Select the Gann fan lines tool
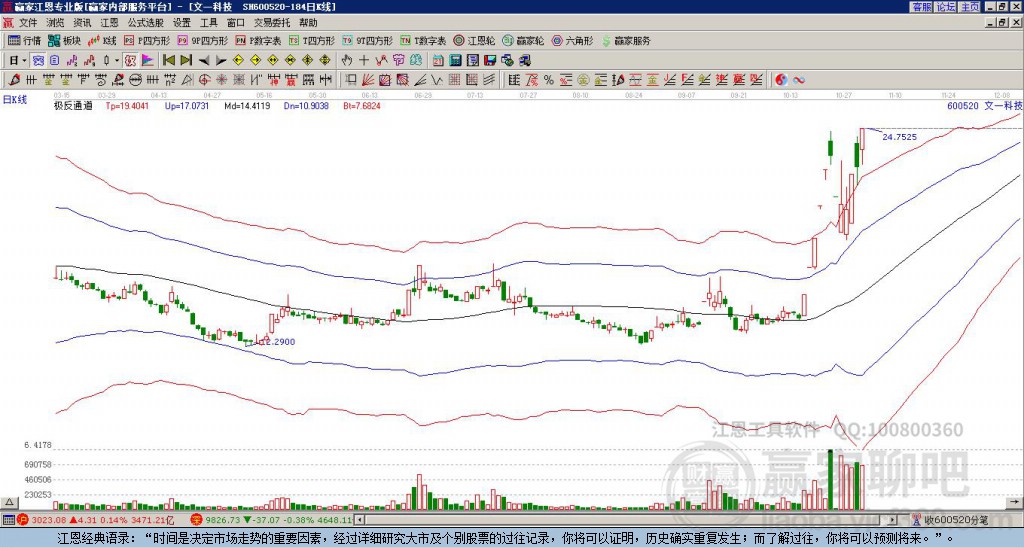This screenshot has width=1024, height=548. coord(368,80)
